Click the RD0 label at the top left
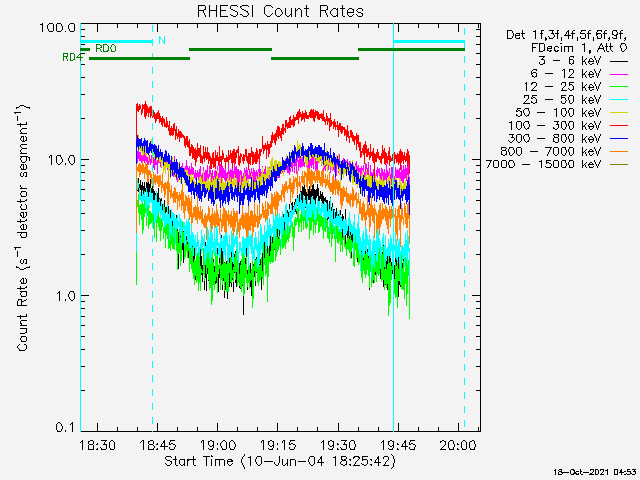This screenshot has width=640, height=480. pos(105,48)
